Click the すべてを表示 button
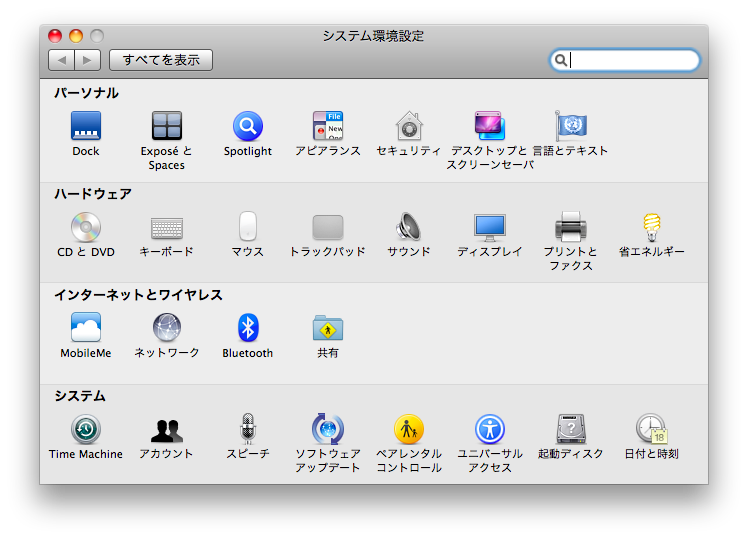 coord(161,60)
